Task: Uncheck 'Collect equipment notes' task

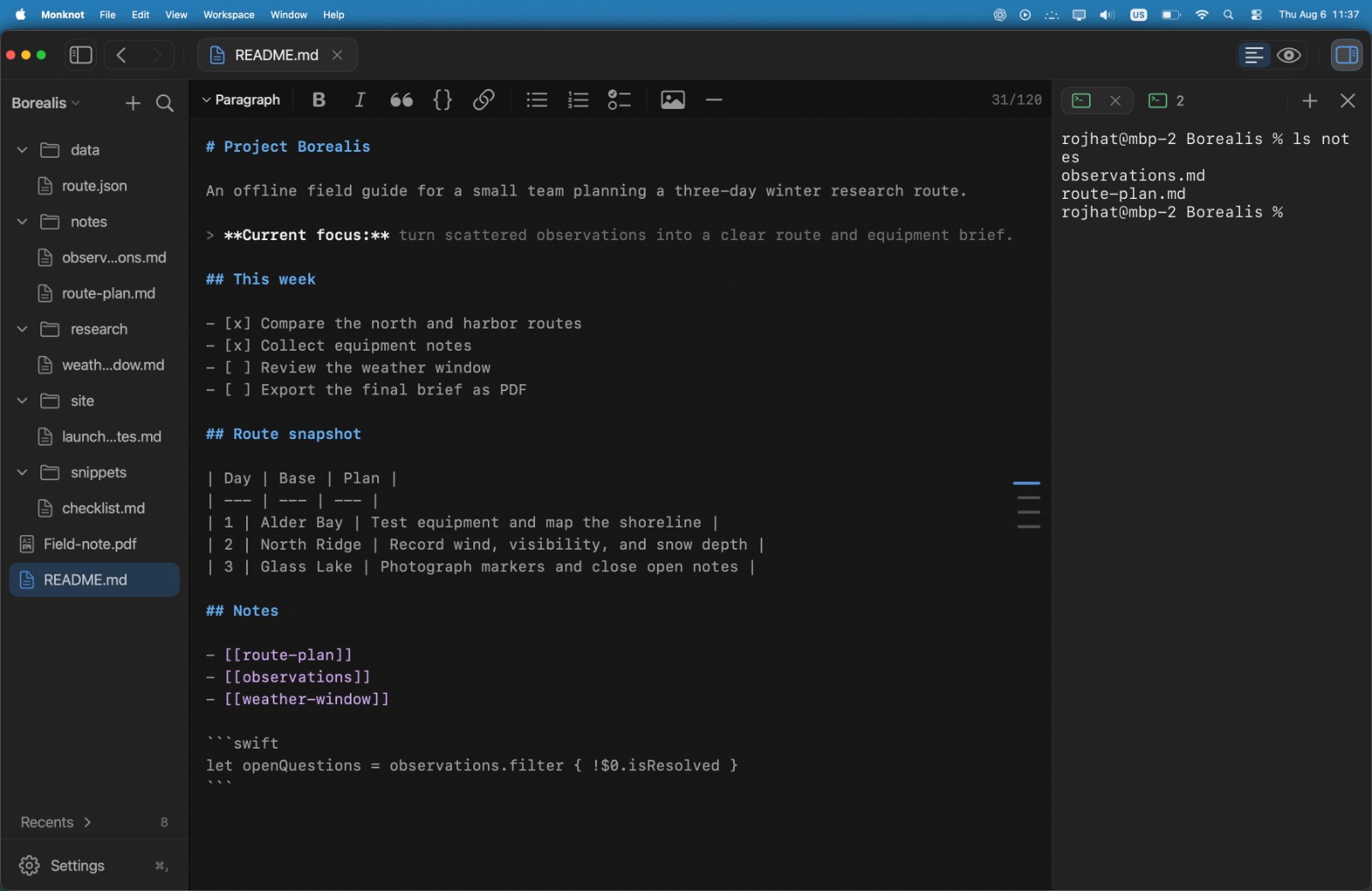Action: (x=238, y=346)
